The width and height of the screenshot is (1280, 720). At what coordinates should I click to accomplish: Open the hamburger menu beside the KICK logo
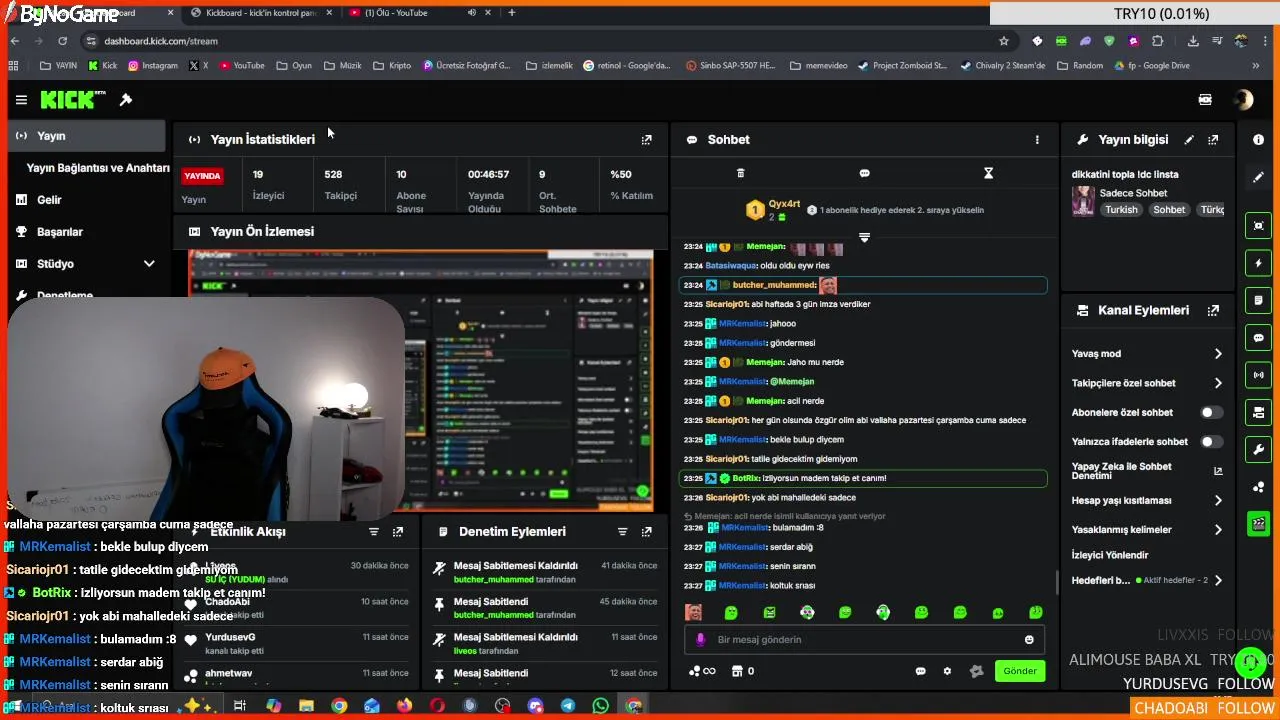[x=21, y=100]
